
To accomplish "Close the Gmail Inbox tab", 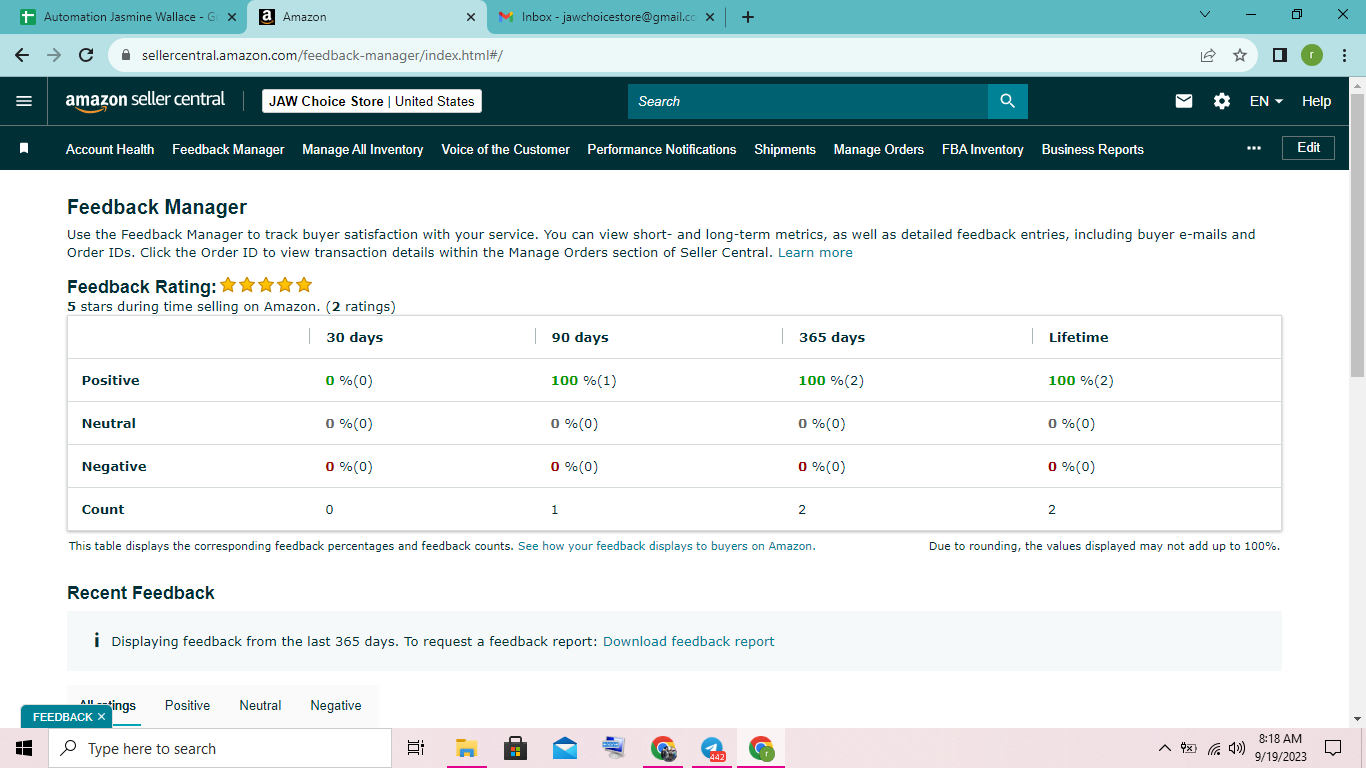I will pyautogui.click(x=709, y=17).
